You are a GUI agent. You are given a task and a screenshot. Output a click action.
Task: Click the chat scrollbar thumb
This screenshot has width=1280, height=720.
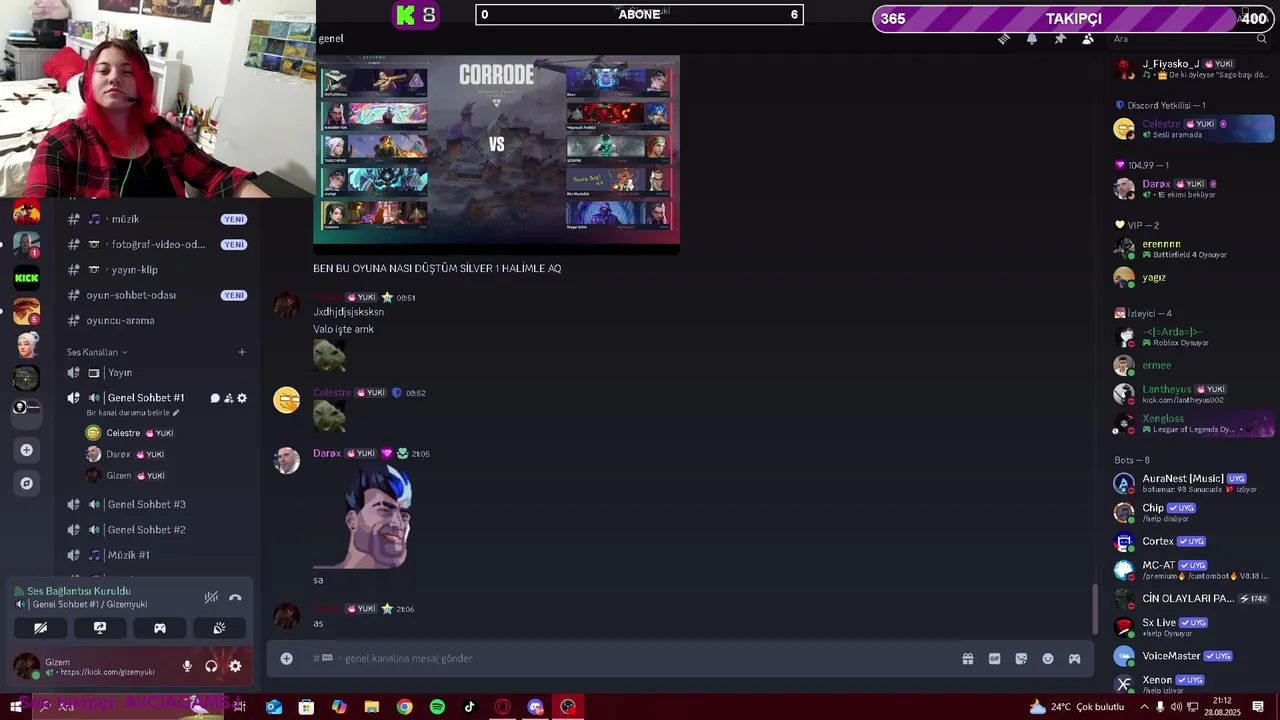coord(1094,608)
